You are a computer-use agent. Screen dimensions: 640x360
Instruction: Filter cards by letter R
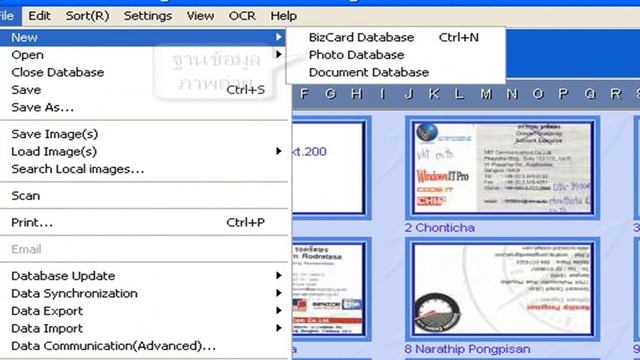pyautogui.click(x=616, y=94)
